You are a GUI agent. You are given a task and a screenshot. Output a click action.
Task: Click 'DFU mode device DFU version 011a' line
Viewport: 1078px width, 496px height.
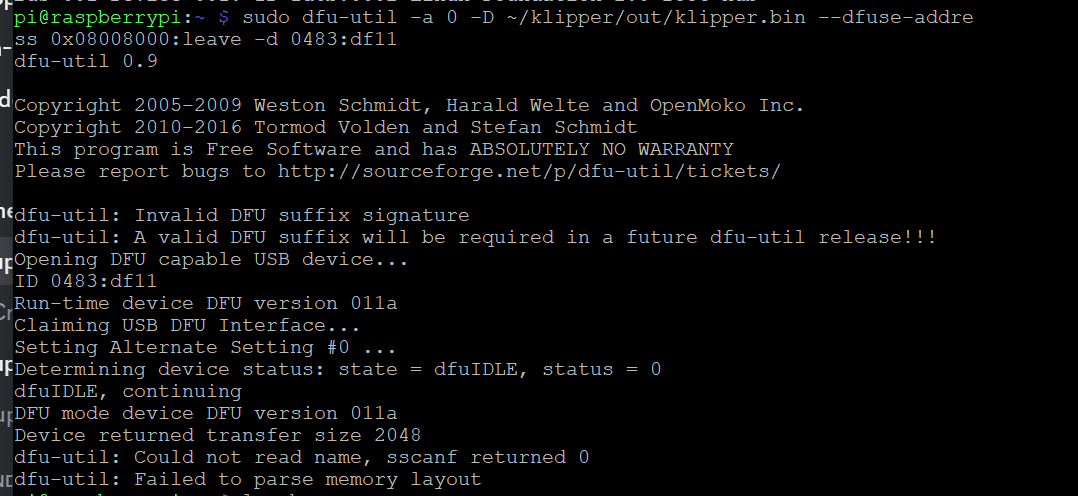[206, 413]
